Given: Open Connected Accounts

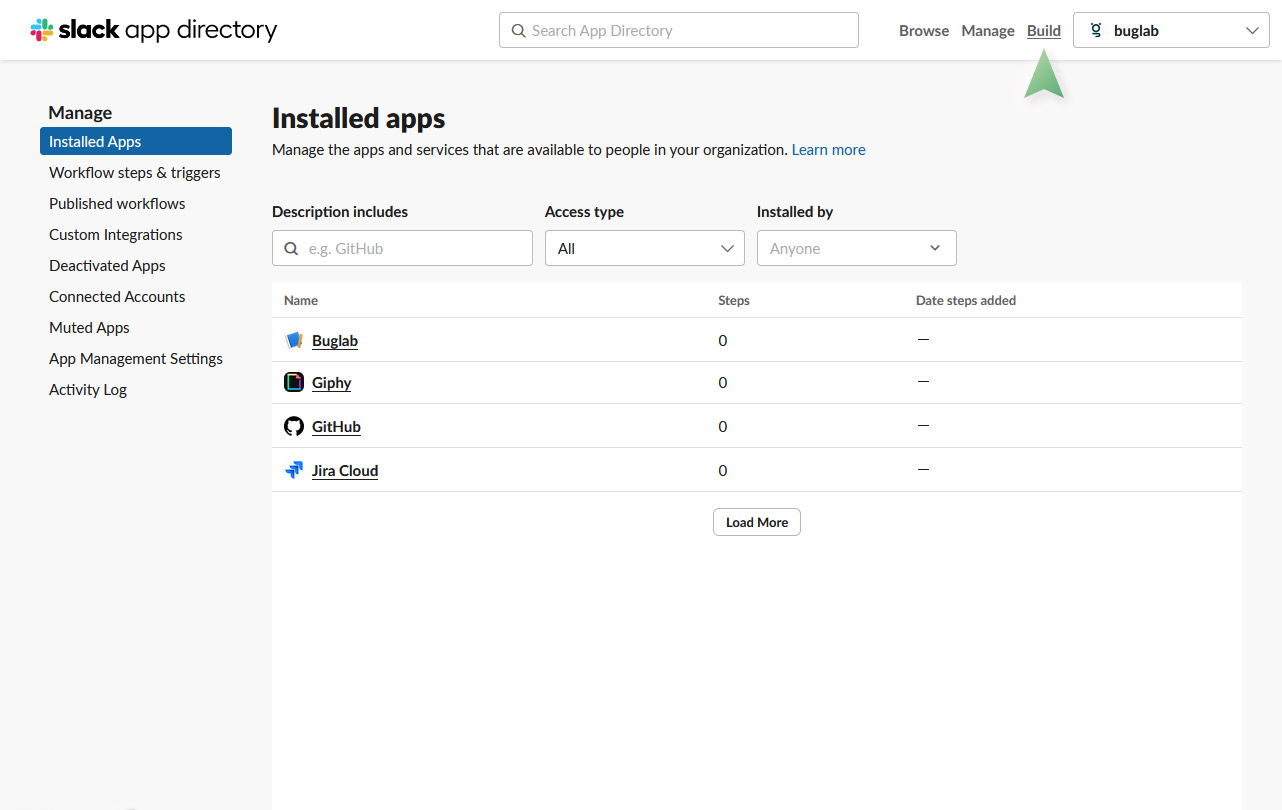Looking at the screenshot, I should (x=117, y=296).
